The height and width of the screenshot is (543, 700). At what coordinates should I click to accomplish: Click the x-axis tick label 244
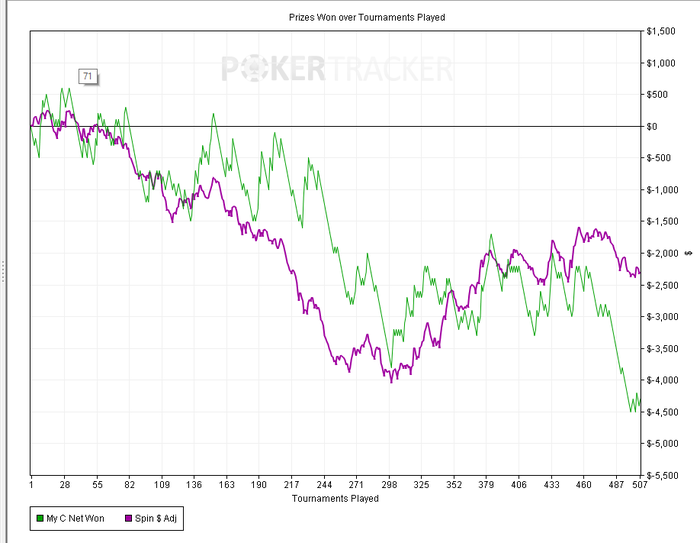(x=324, y=485)
